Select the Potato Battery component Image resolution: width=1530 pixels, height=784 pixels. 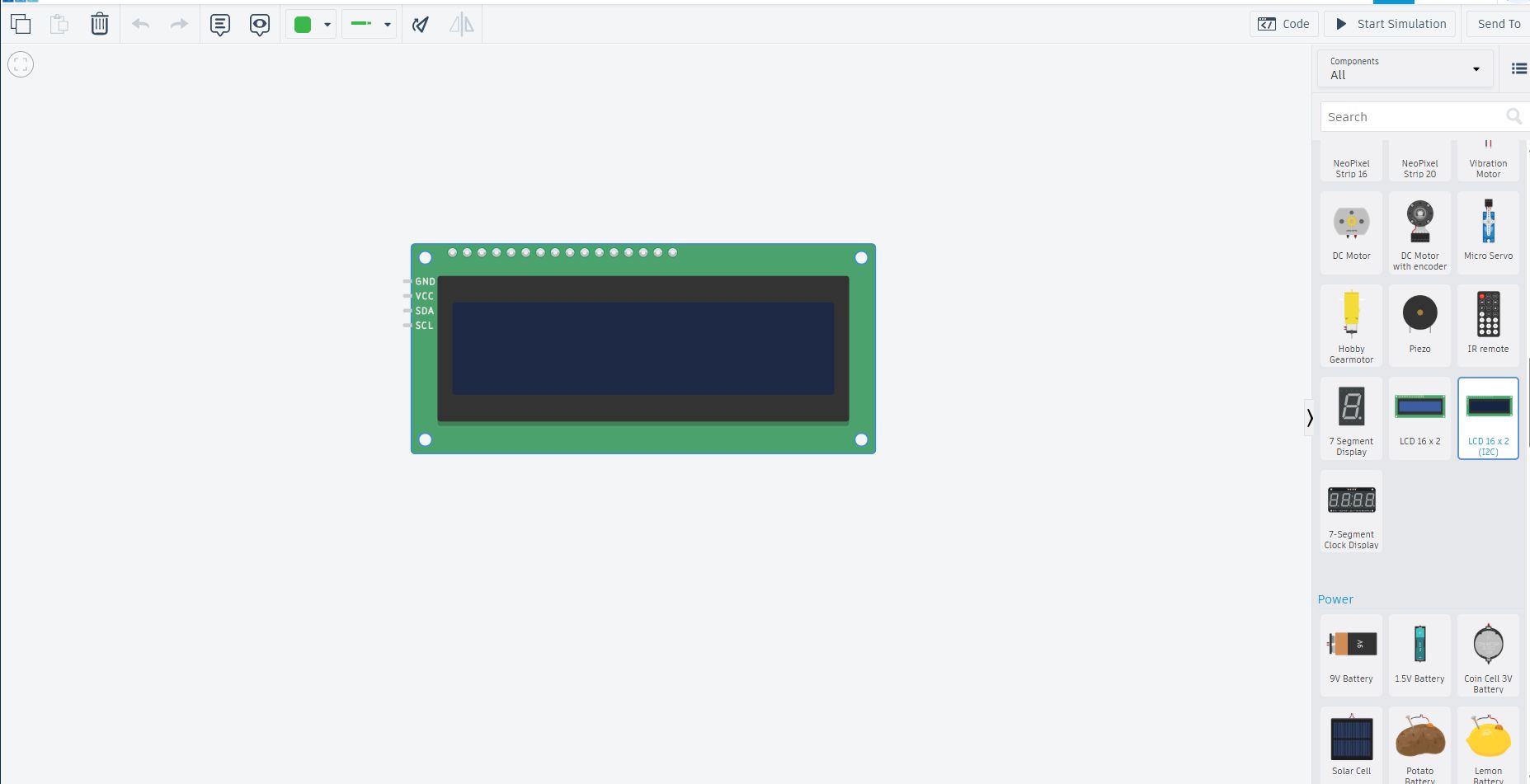(x=1419, y=745)
